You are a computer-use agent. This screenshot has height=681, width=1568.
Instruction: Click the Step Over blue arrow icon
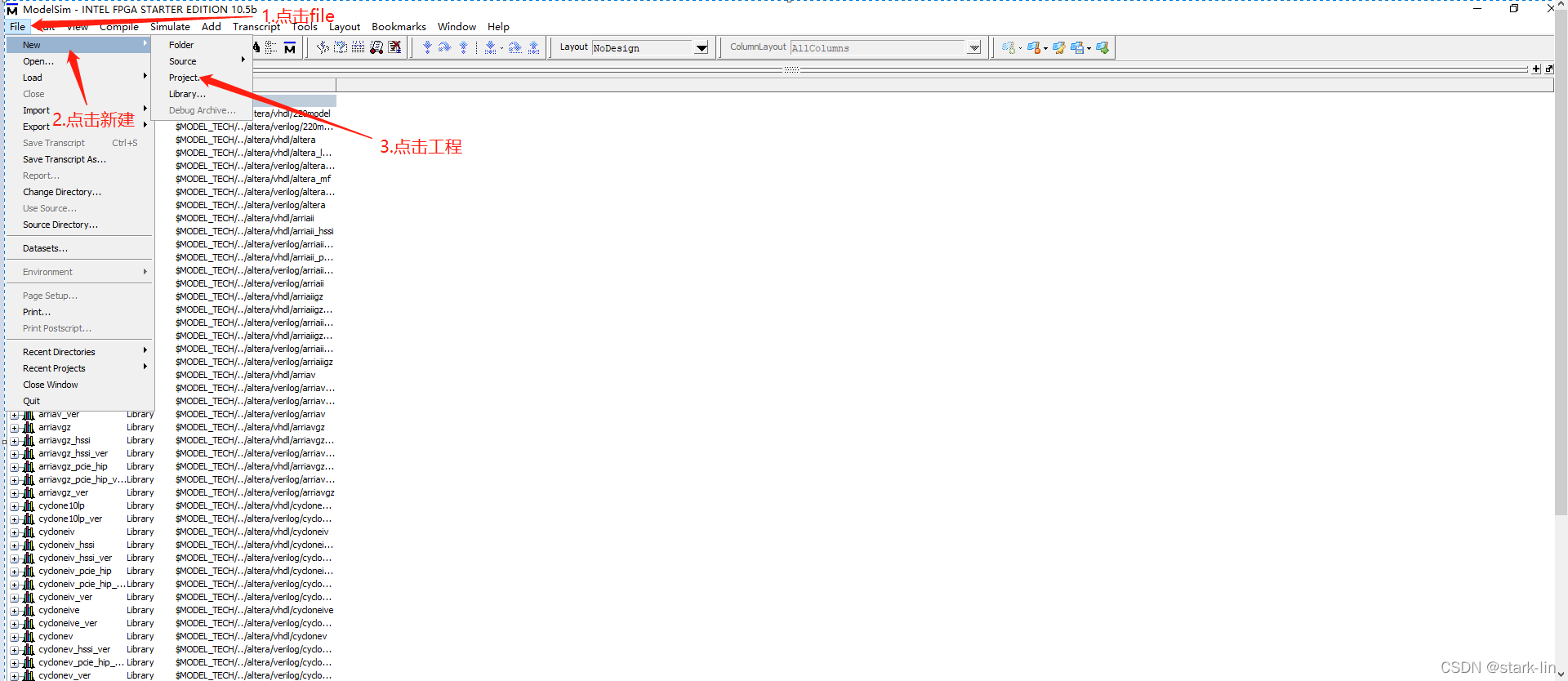click(x=444, y=47)
